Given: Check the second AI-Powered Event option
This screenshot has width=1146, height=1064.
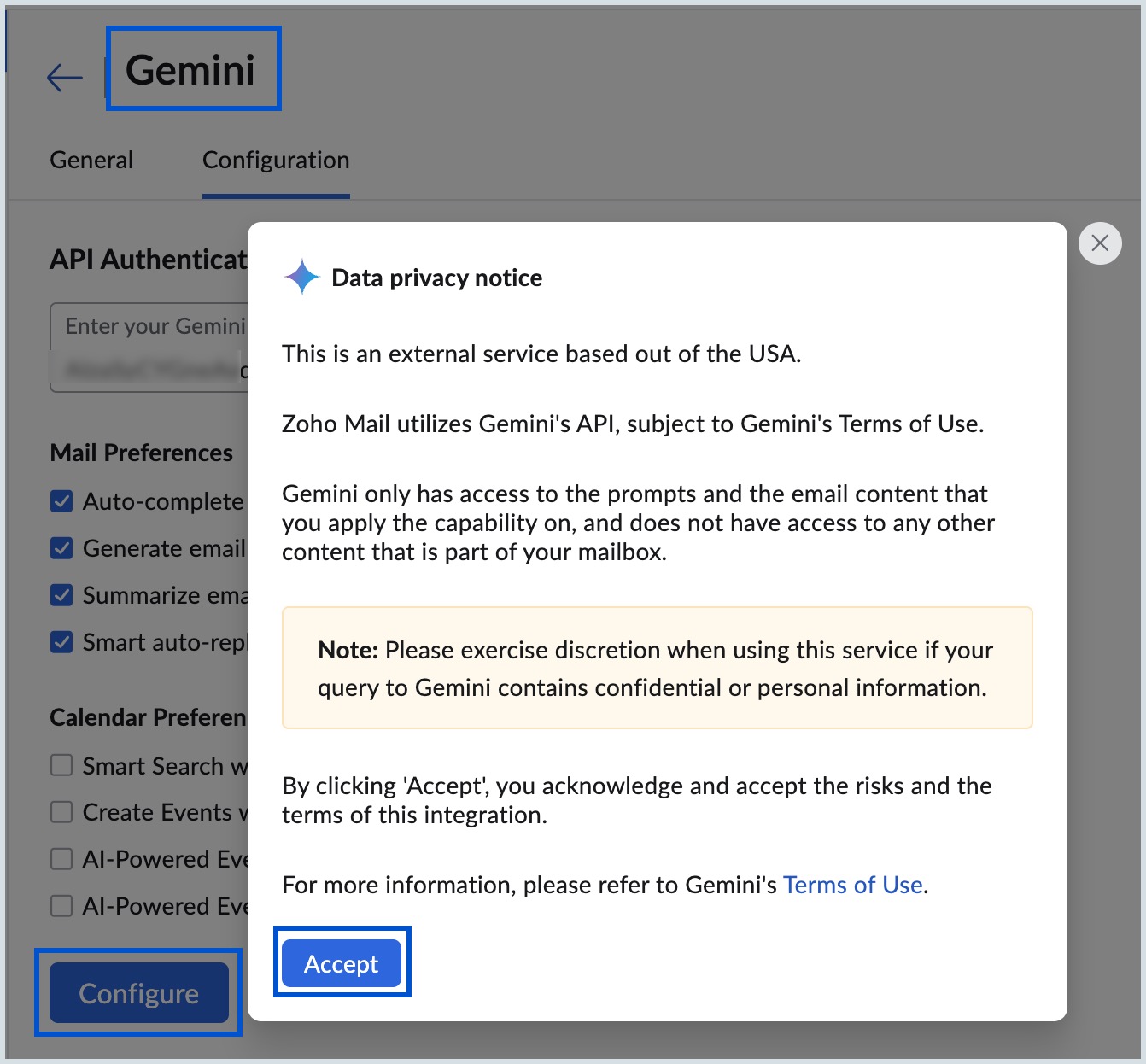Looking at the screenshot, I should click(x=61, y=906).
